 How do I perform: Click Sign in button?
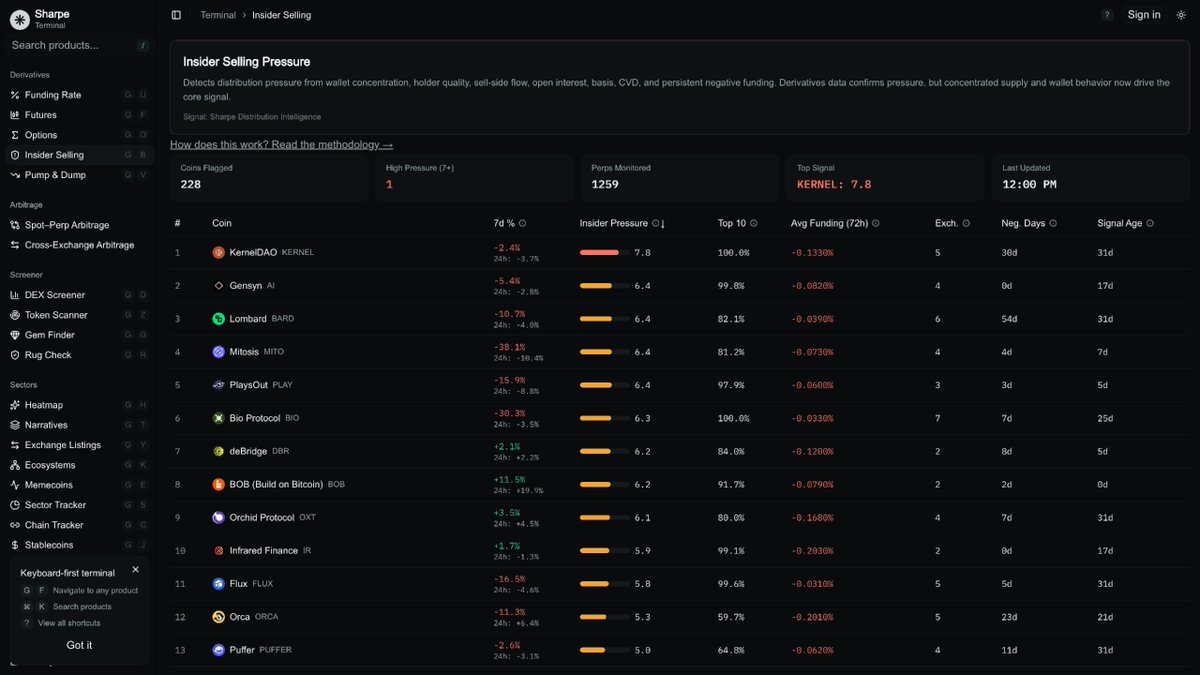(x=1144, y=15)
